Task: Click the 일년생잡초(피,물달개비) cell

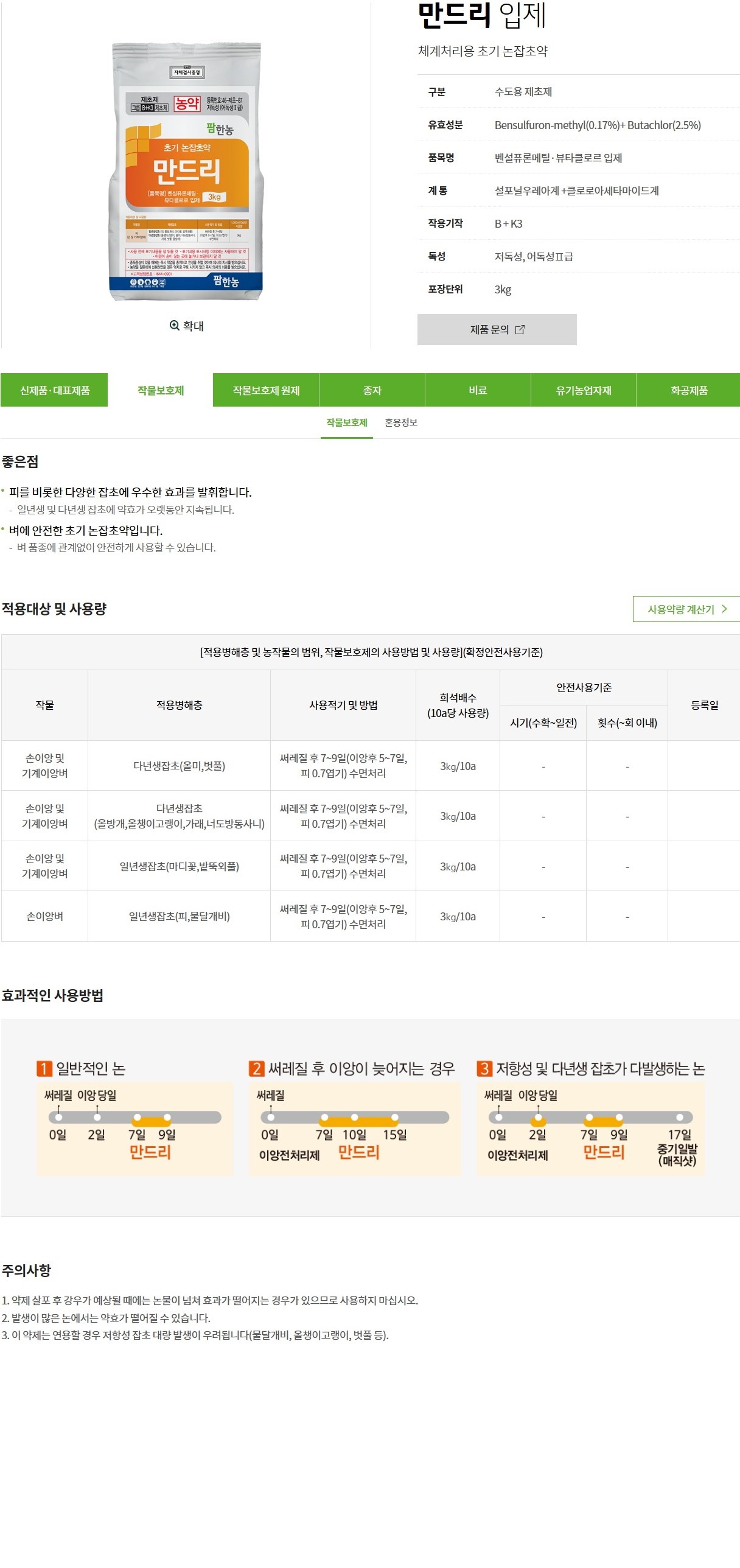Action: click(179, 916)
